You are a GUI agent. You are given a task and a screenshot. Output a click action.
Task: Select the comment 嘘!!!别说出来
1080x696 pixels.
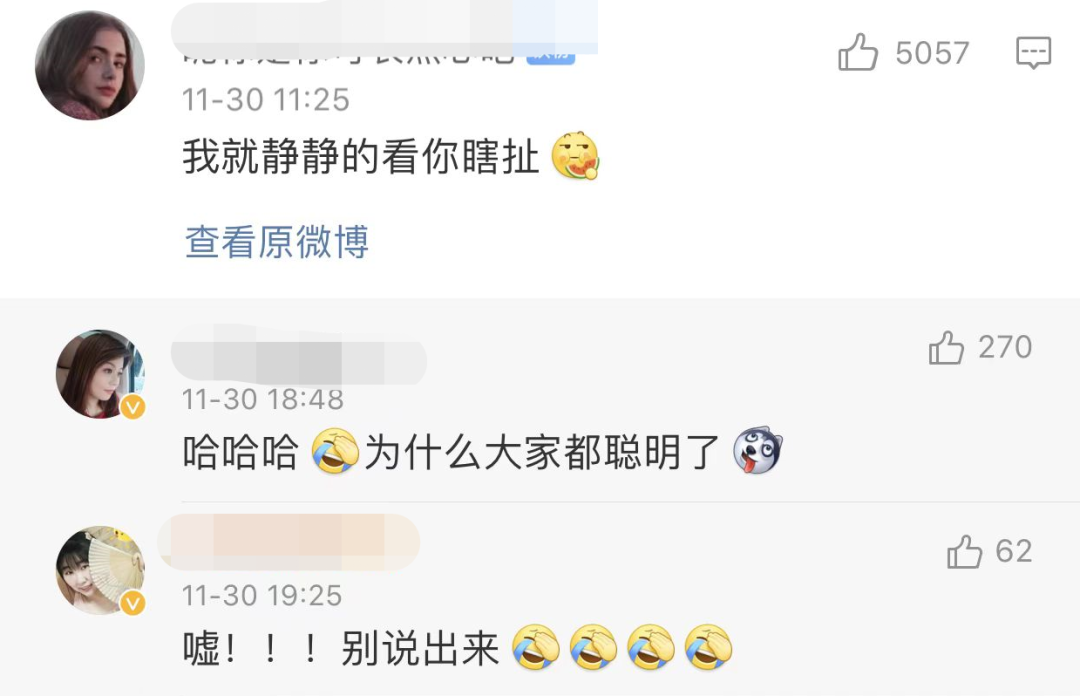click(x=341, y=648)
